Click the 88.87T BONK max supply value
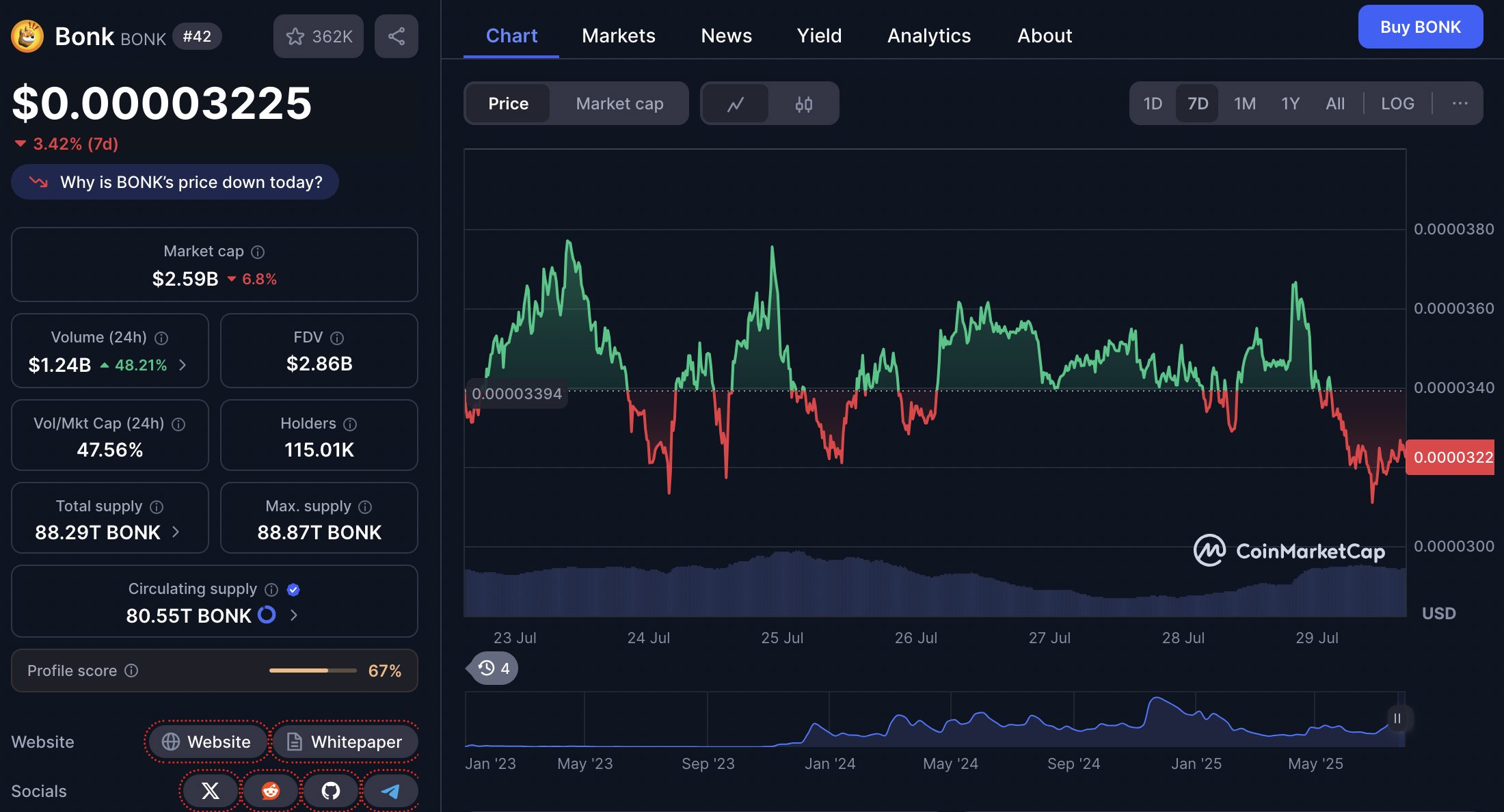This screenshot has height=812, width=1504. click(x=319, y=532)
